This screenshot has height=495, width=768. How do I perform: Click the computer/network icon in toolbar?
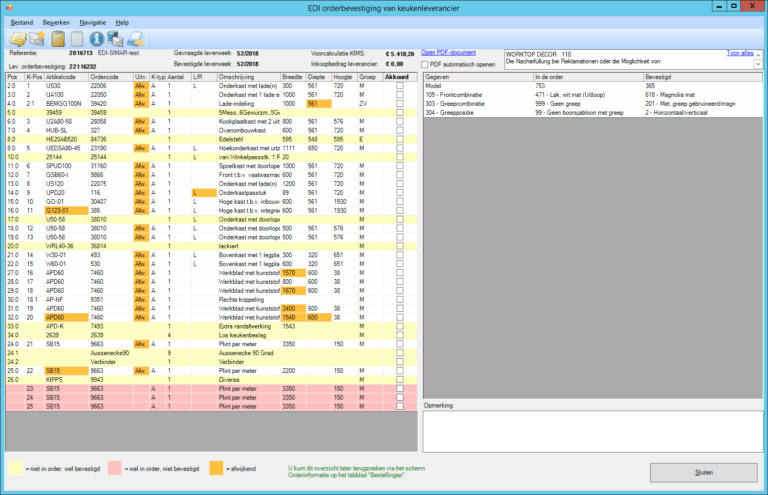tap(116, 38)
